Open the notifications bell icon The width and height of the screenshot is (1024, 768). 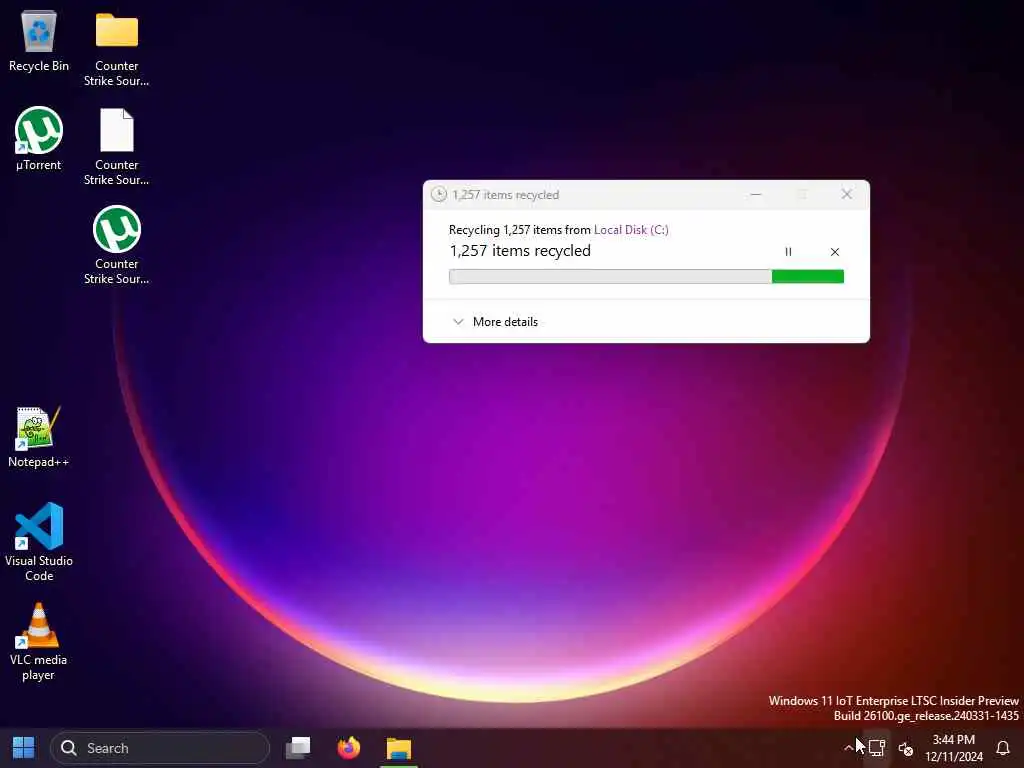coord(1003,748)
